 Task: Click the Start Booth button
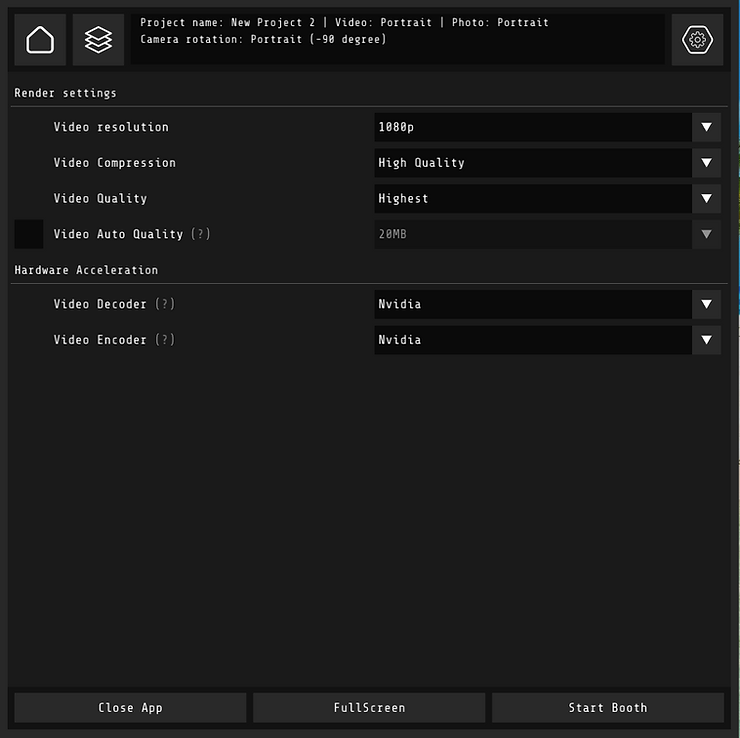pos(608,707)
